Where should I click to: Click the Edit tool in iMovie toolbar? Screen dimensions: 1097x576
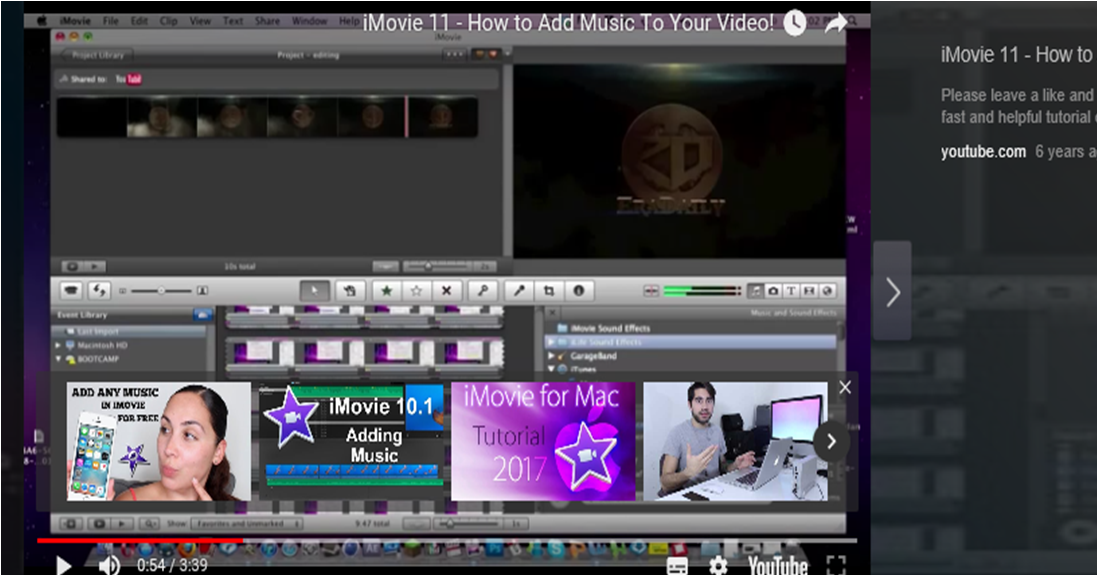(350, 290)
